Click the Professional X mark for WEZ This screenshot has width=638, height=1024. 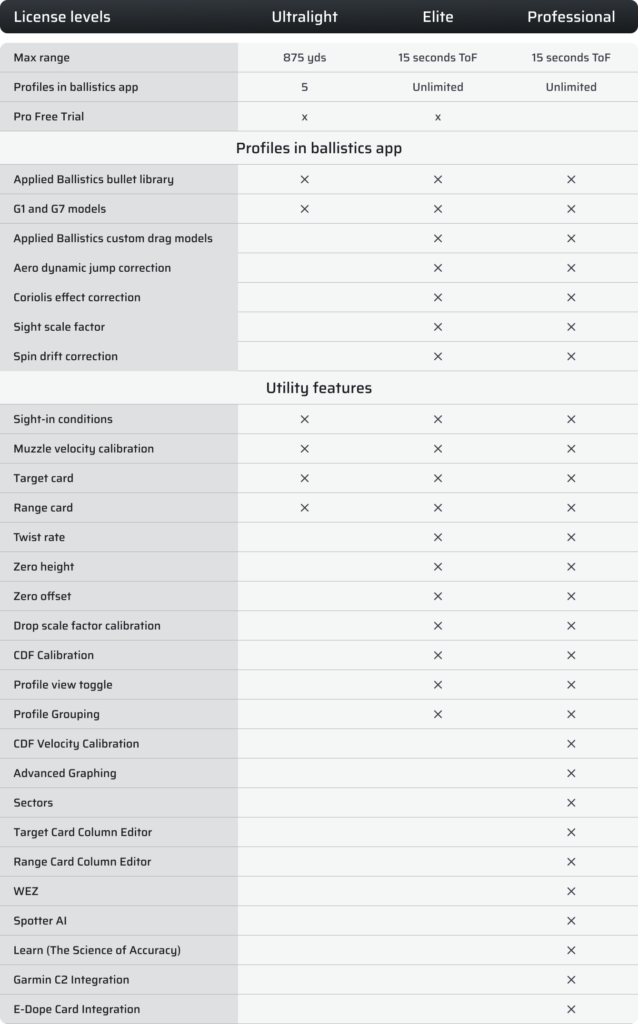[x=571, y=891]
